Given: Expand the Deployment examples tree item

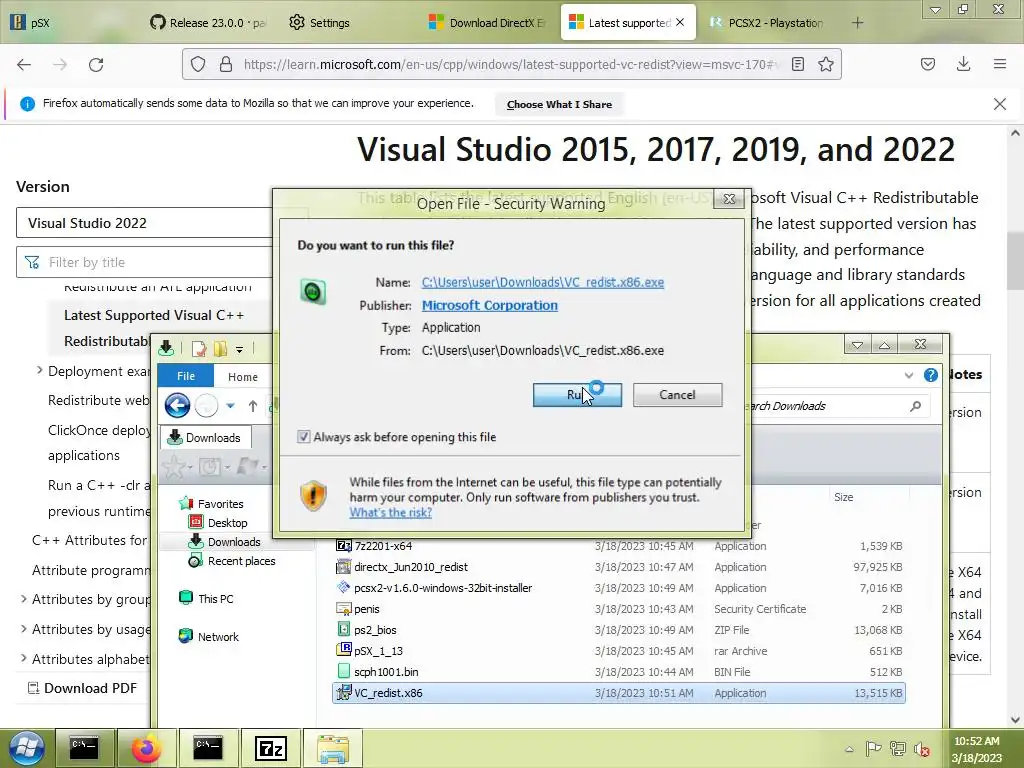Looking at the screenshot, I should click(40, 371).
